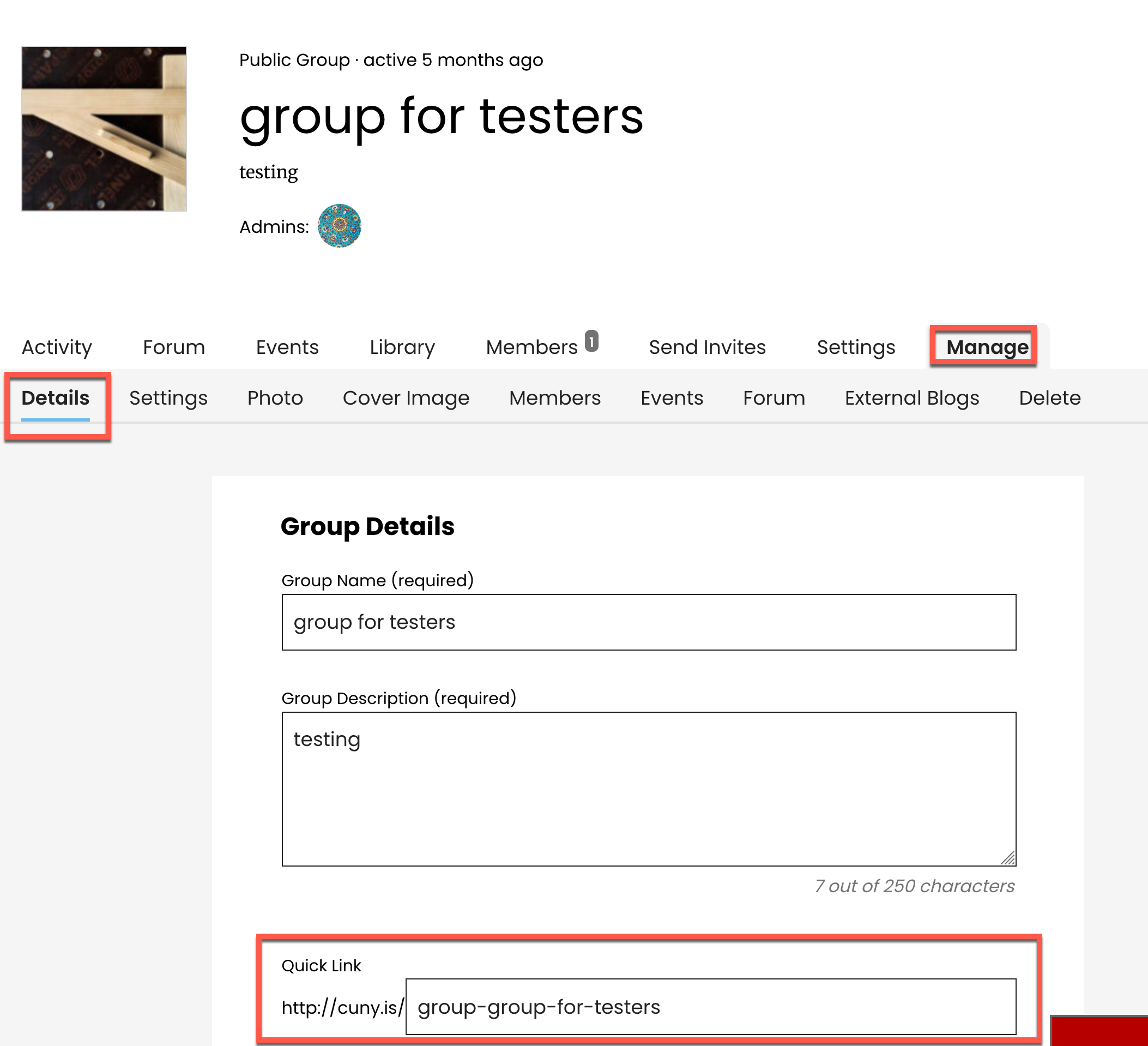The height and width of the screenshot is (1046, 1148).
Task: Open the Members sub-tab under Manage
Action: [x=555, y=398]
